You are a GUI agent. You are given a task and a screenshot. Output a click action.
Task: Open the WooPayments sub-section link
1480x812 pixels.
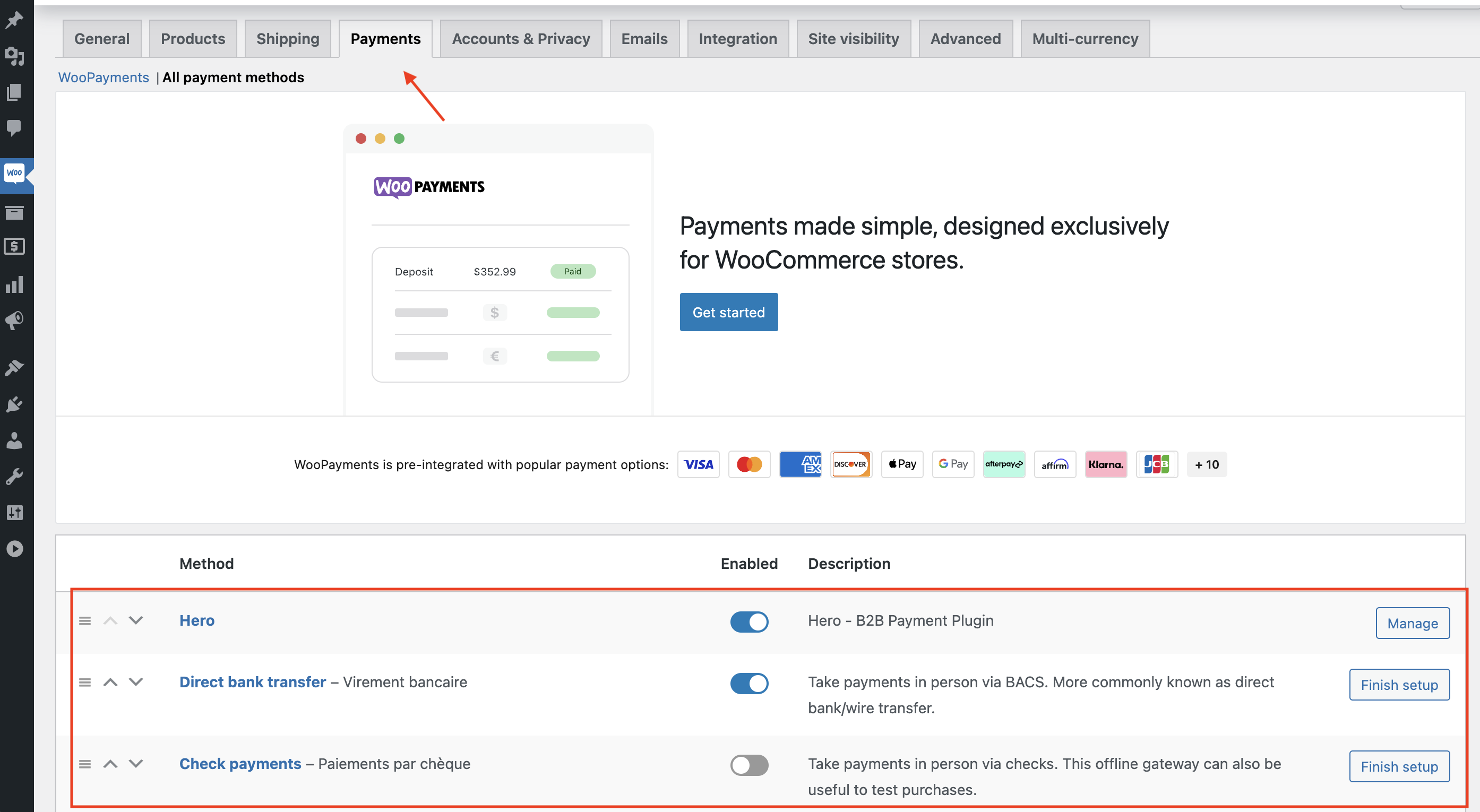click(x=104, y=77)
